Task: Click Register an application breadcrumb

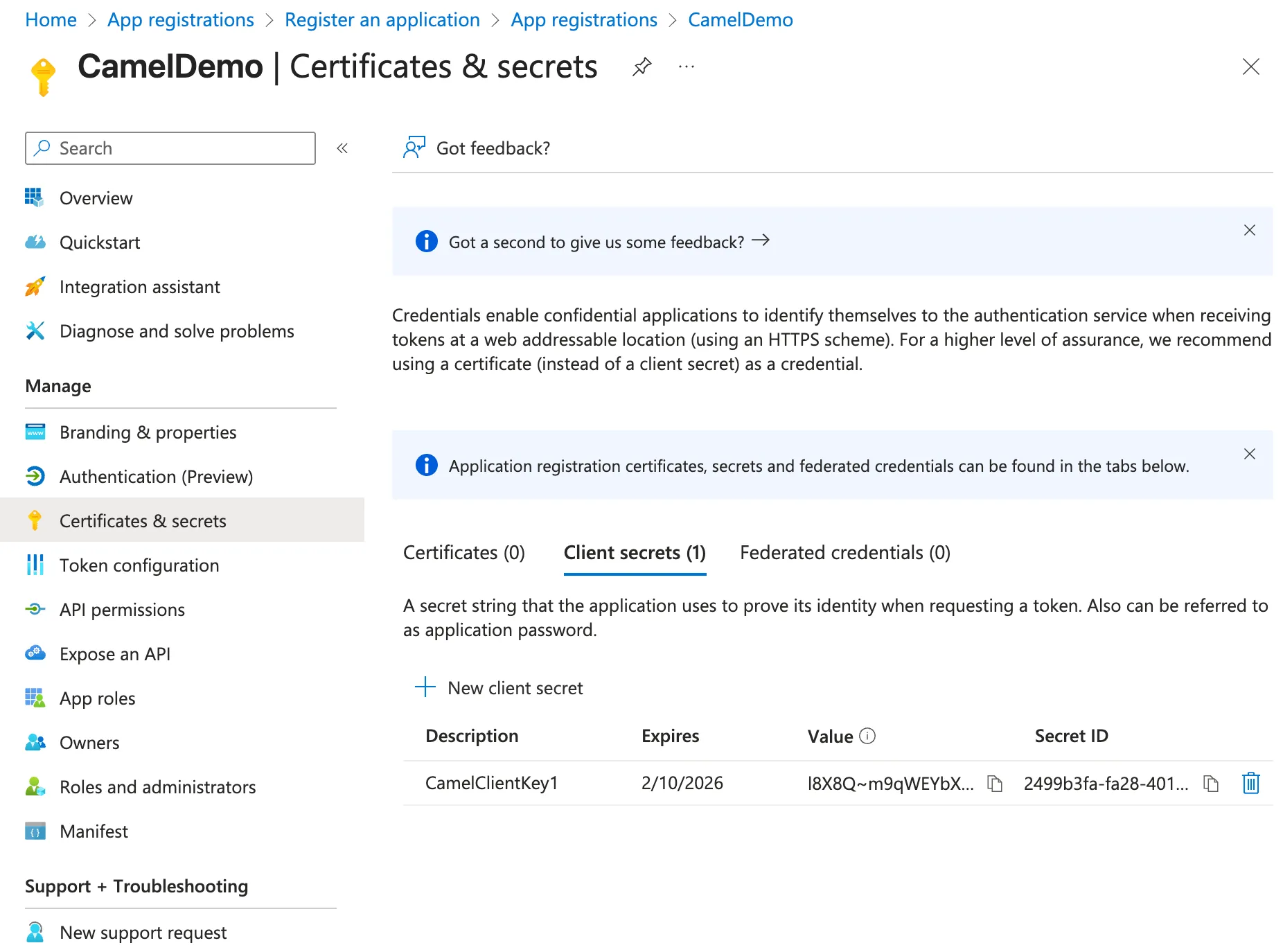Action: click(382, 19)
